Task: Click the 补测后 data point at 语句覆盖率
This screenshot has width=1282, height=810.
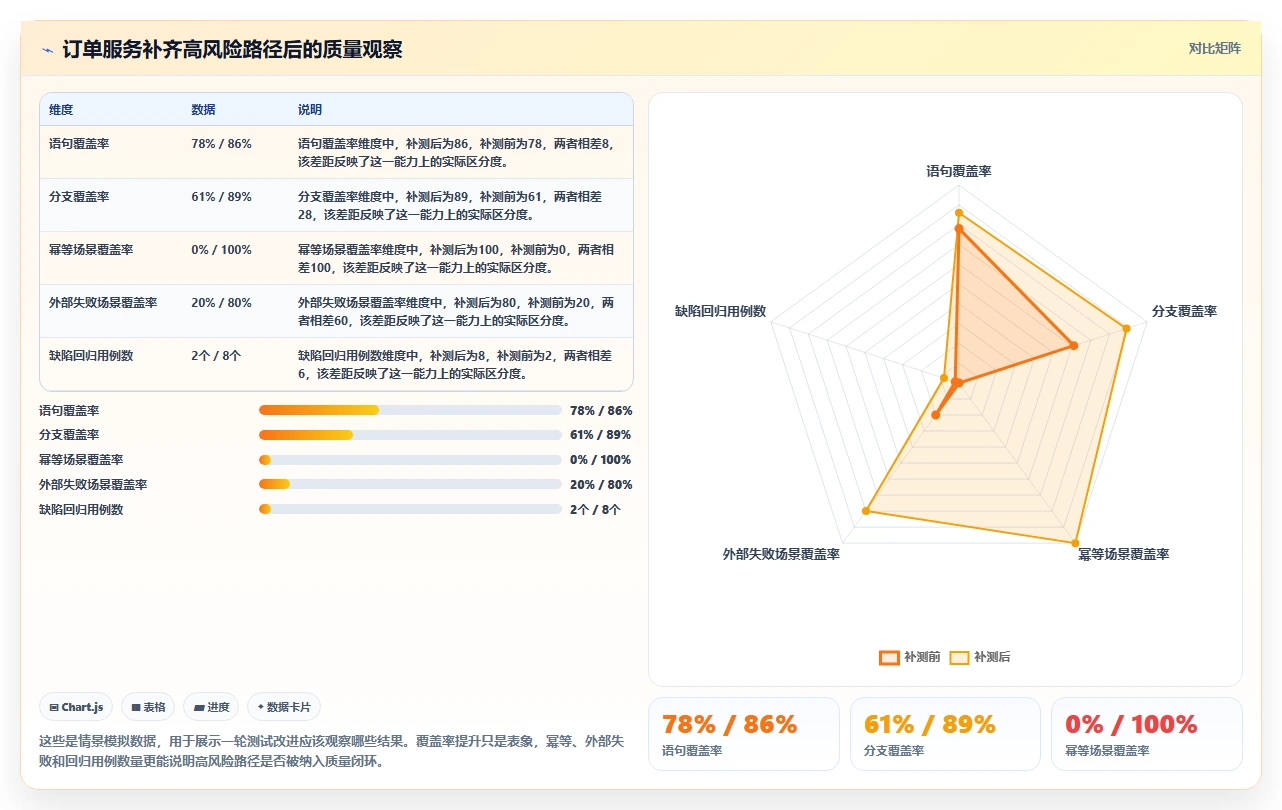Action: click(958, 213)
